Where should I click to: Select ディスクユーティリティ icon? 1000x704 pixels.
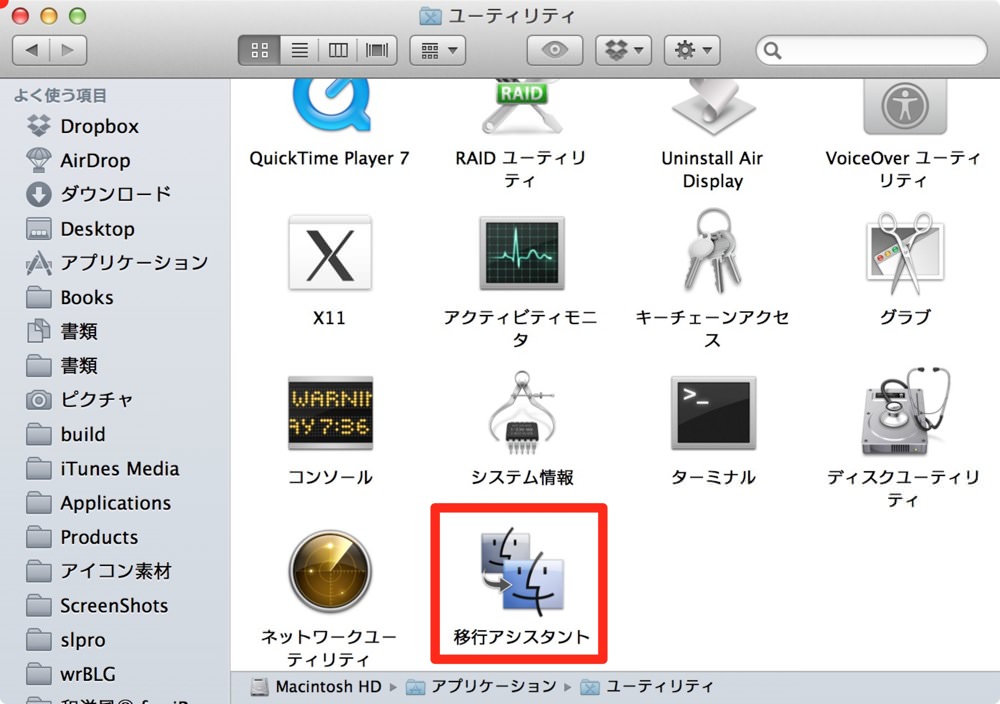point(904,411)
